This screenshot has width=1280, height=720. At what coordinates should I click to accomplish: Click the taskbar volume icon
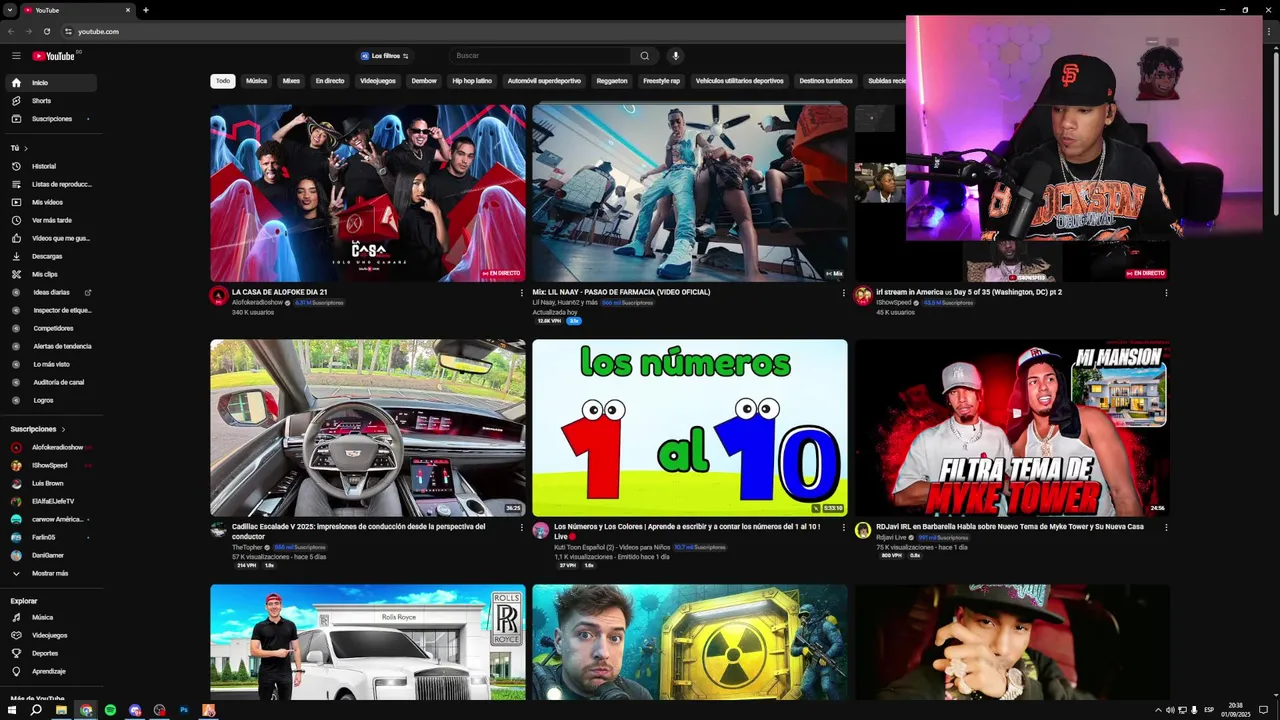tap(1170, 710)
